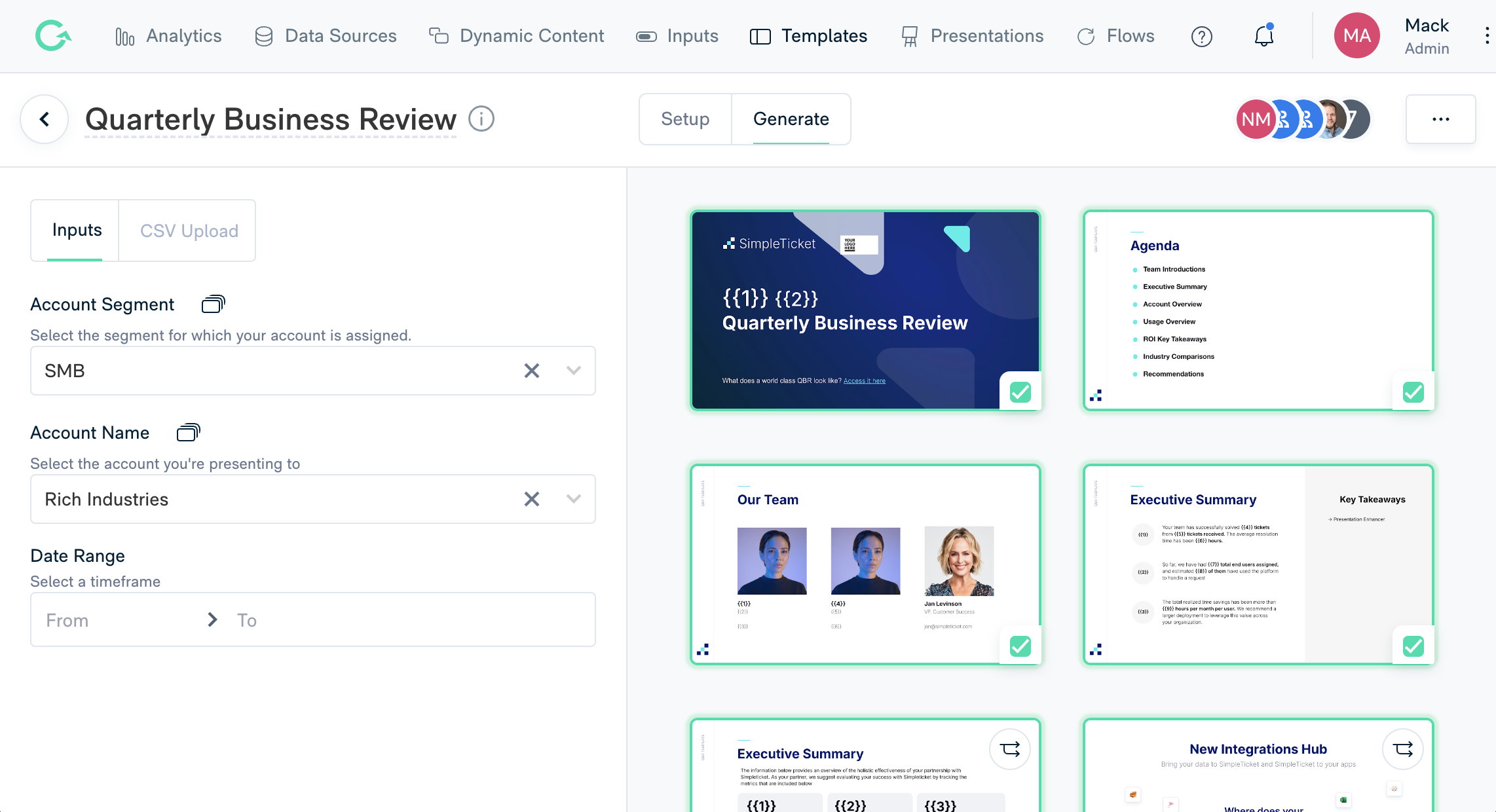Click the 'Mack' user name text
Viewport: 1496px width, 812px height.
pos(1427,26)
